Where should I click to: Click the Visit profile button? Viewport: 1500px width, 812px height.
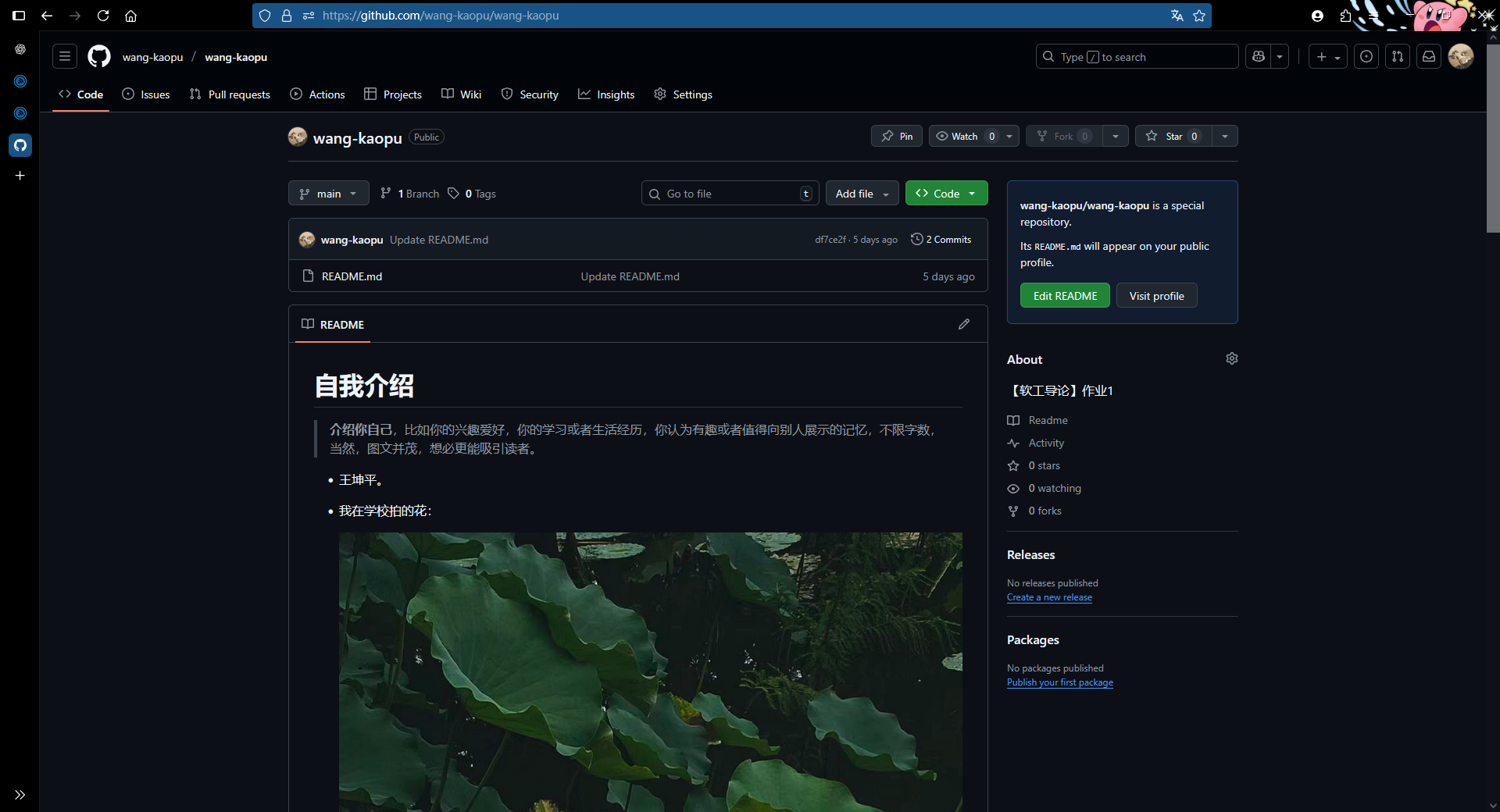(1156, 295)
